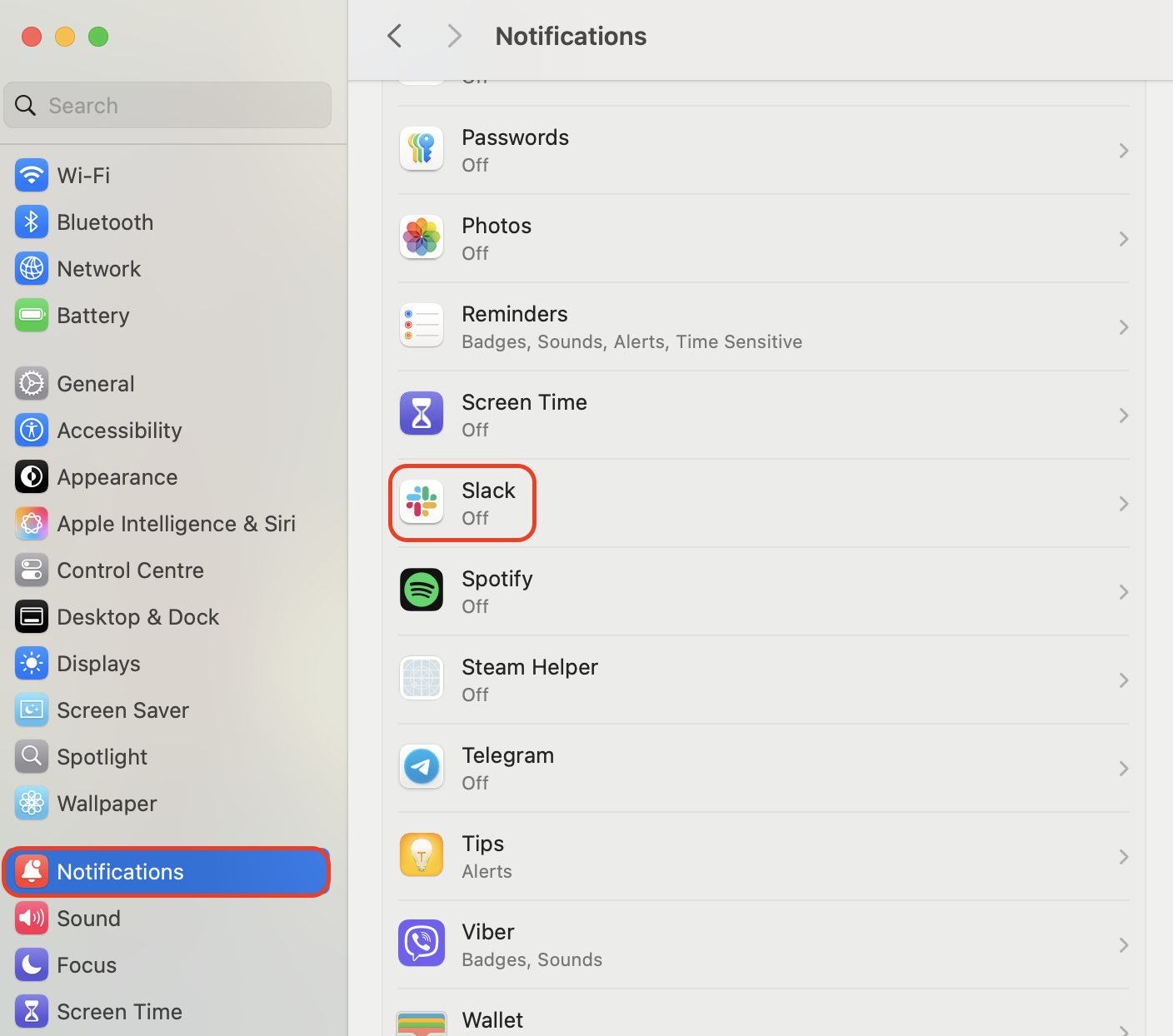Click "Alerts" text under Tips
Image resolution: width=1173 pixels, height=1036 pixels.
(x=487, y=872)
